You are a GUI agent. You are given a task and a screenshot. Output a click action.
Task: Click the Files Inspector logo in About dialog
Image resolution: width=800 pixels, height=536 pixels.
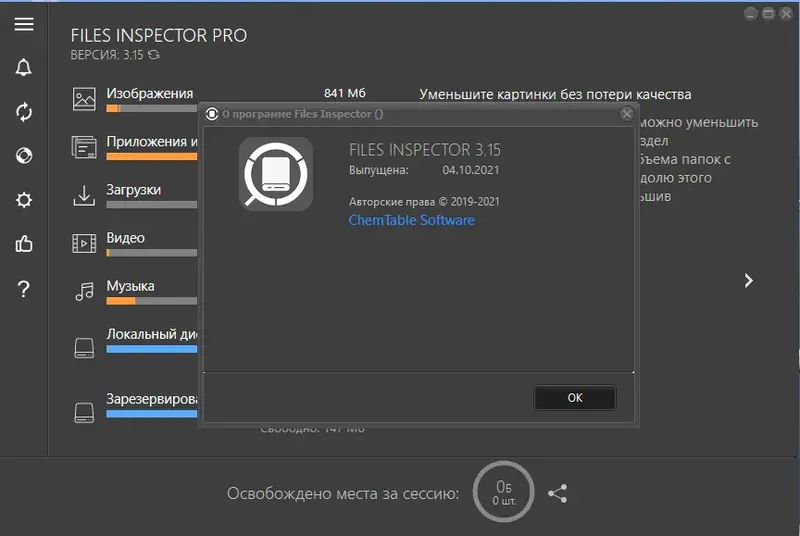[x=276, y=174]
